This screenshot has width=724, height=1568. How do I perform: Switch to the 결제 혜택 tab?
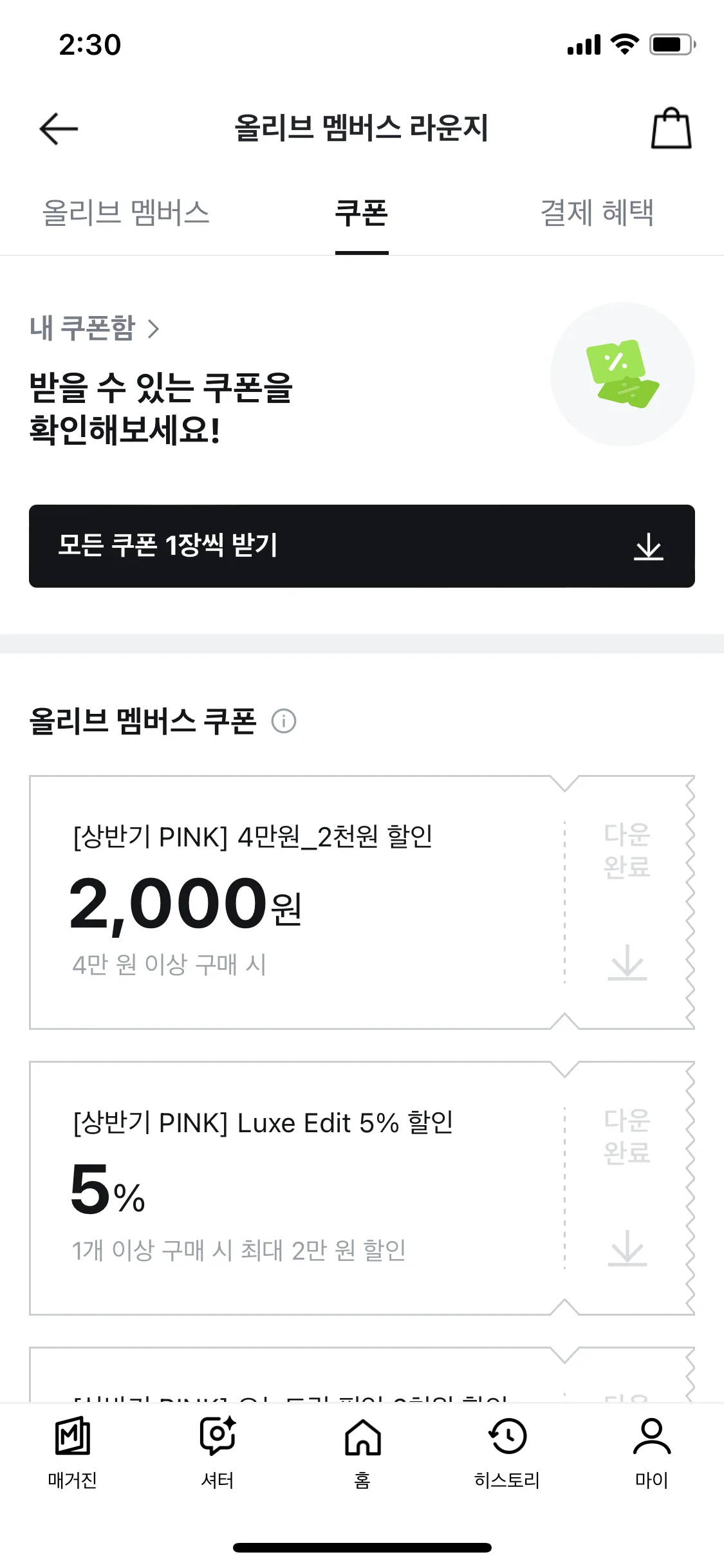coord(597,213)
